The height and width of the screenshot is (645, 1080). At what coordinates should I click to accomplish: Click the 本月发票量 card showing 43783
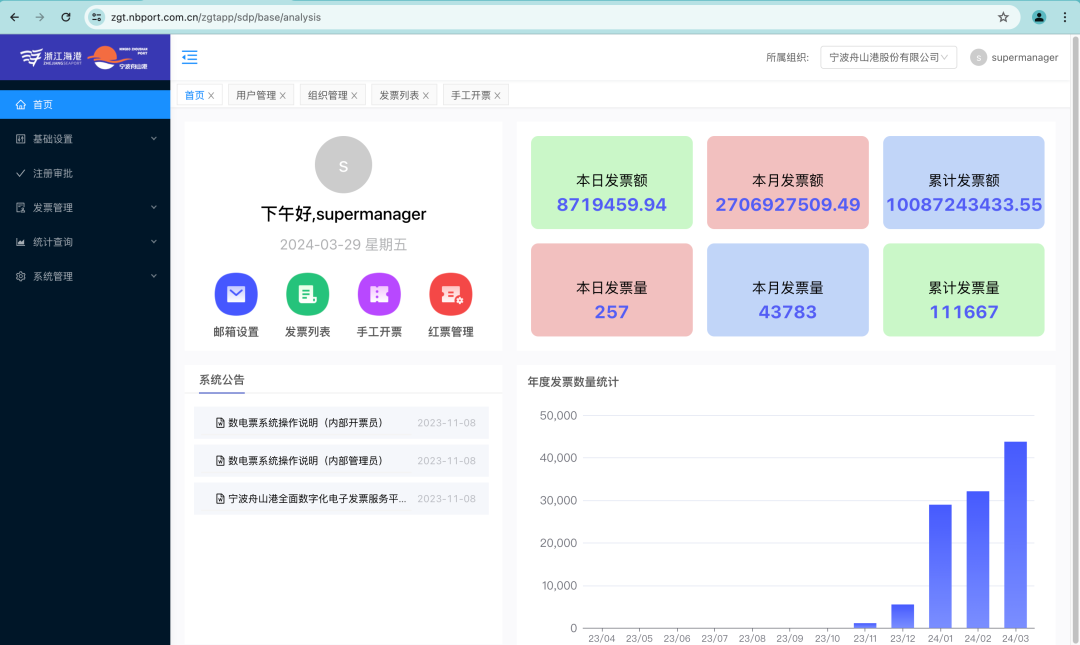pyautogui.click(x=788, y=290)
